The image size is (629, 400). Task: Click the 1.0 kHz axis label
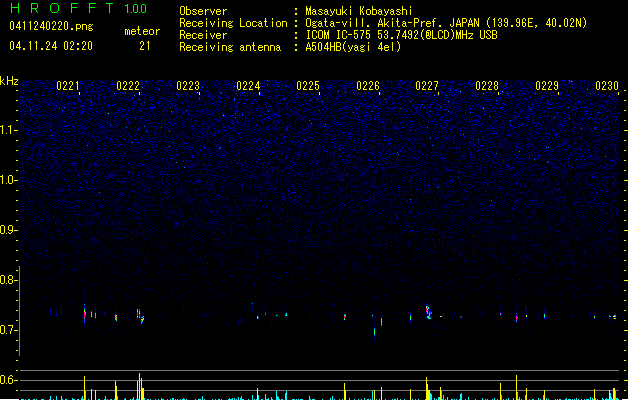tap(9, 180)
